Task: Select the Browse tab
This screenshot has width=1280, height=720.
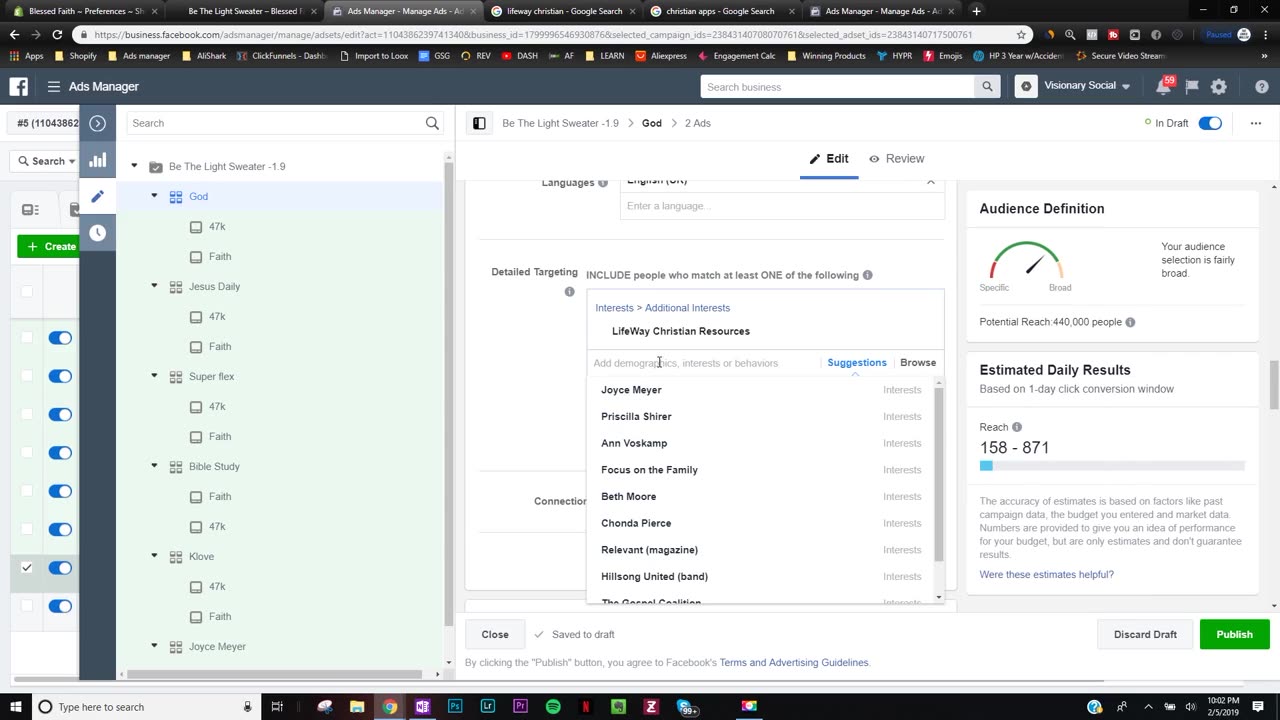Action: (x=918, y=362)
